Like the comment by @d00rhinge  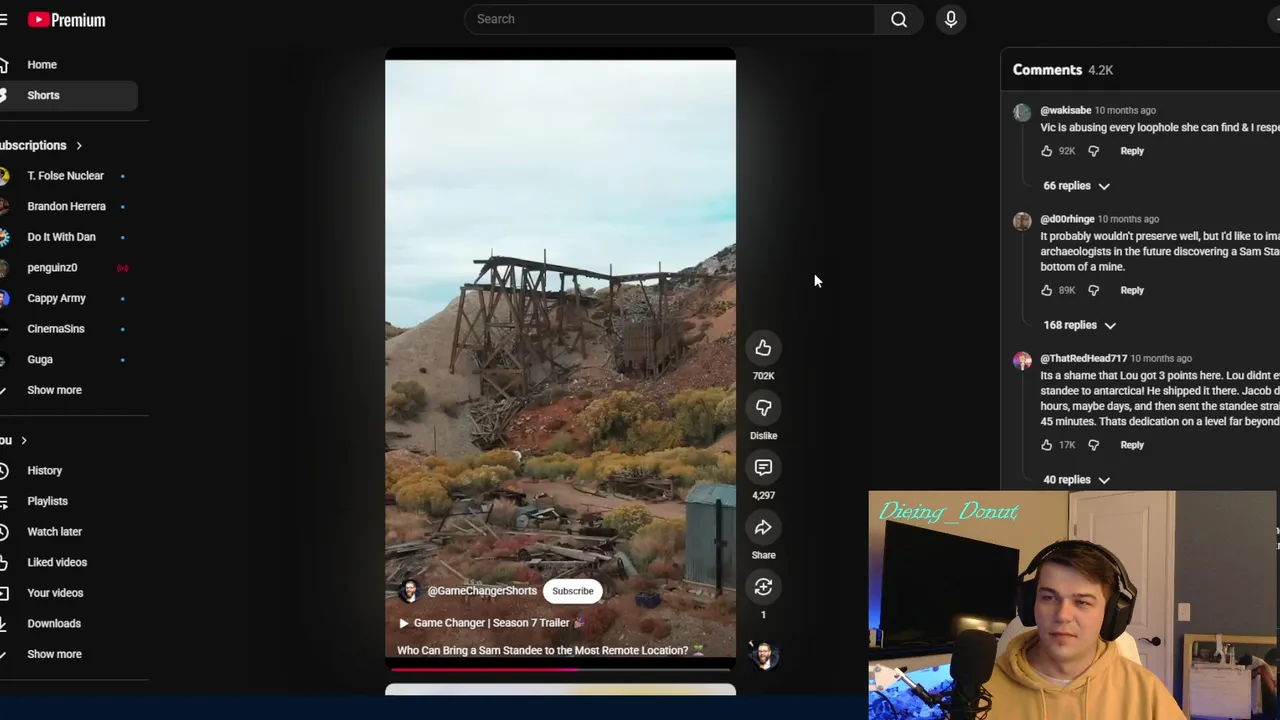pyautogui.click(x=1046, y=290)
